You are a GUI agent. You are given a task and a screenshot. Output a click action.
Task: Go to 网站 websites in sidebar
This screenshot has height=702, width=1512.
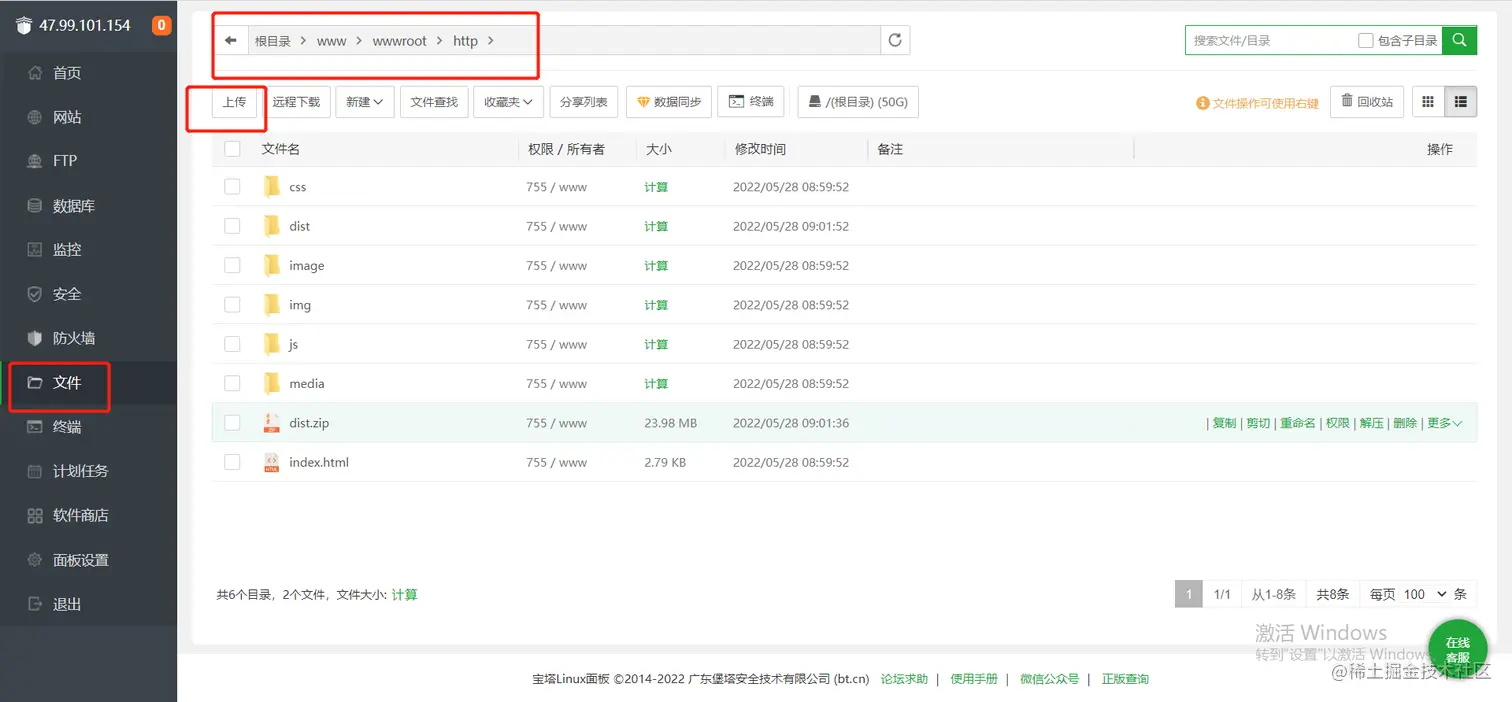67,117
